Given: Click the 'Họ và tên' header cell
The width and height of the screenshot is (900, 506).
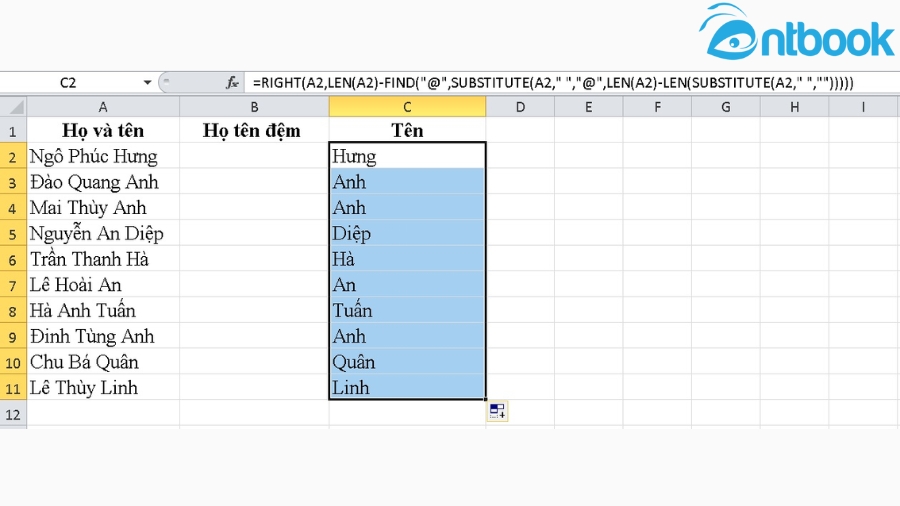Looking at the screenshot, I should coord(103,130).
